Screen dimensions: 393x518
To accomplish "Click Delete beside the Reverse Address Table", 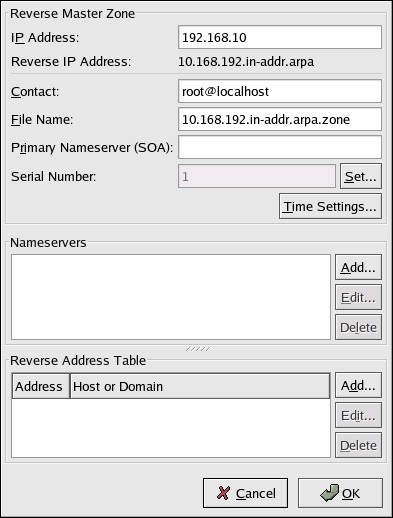I will (x=358, y=445).
